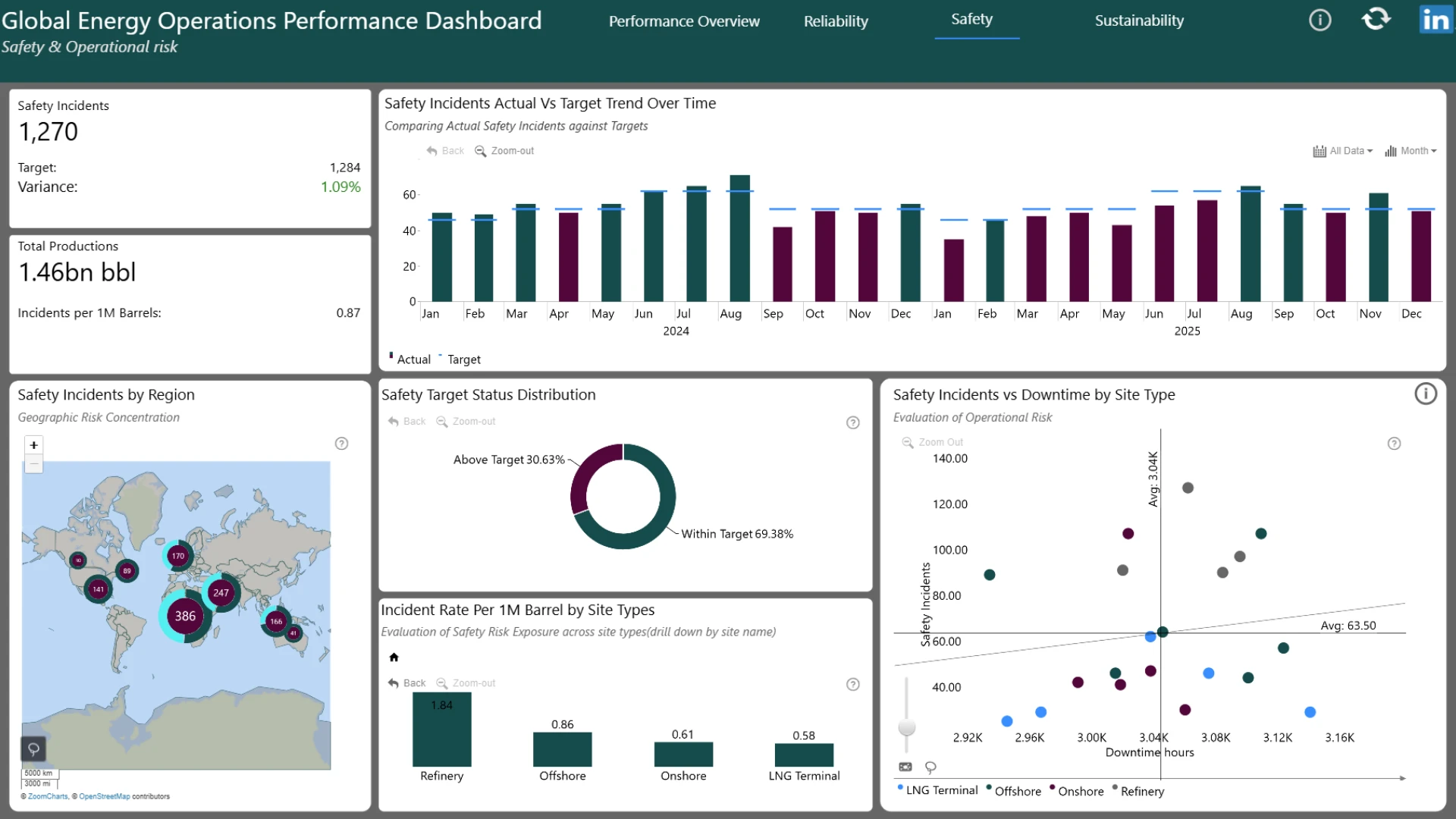Open the Month display unit dropdown
This screenshot has height=819, width=1456.
point(1410,151)
